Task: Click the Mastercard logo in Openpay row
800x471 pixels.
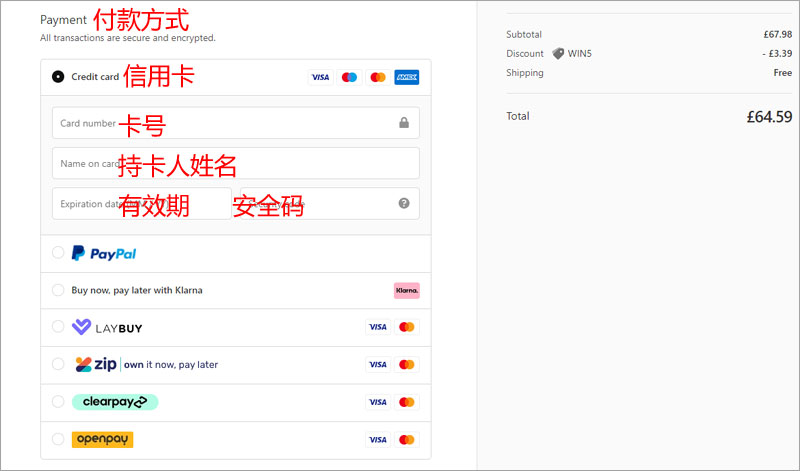Action: pos(407,440)
